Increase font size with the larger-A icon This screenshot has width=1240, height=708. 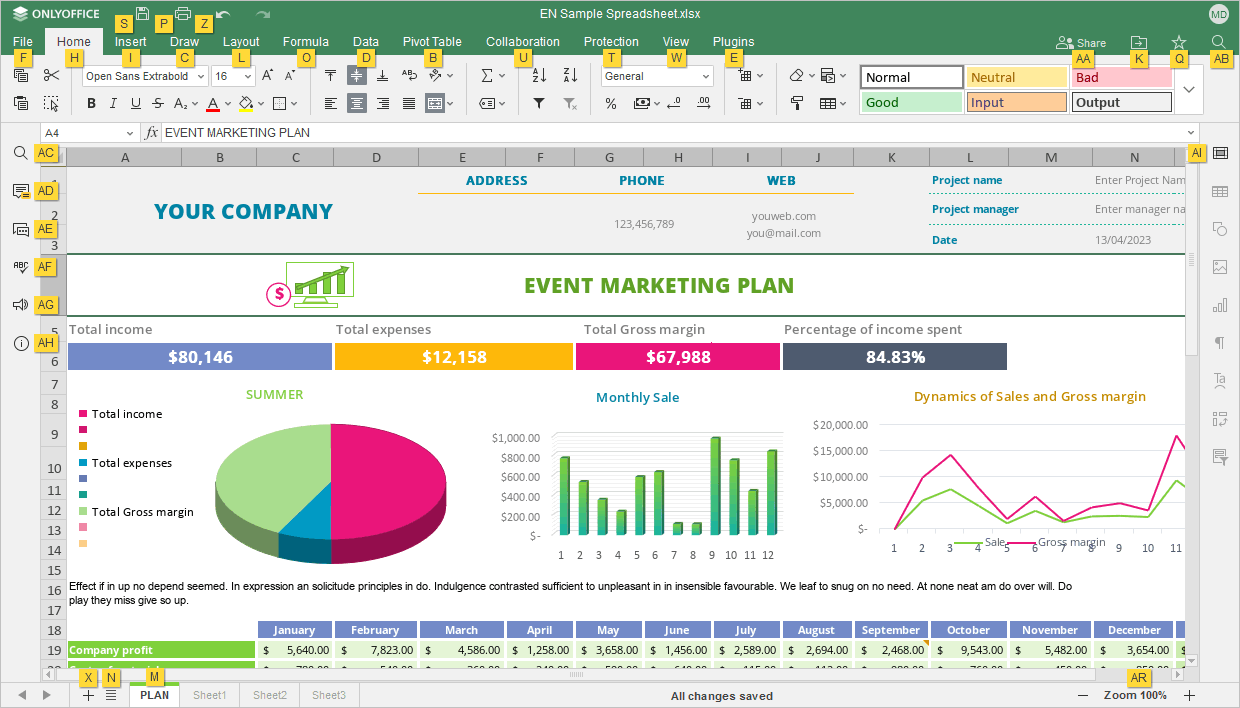267,75
